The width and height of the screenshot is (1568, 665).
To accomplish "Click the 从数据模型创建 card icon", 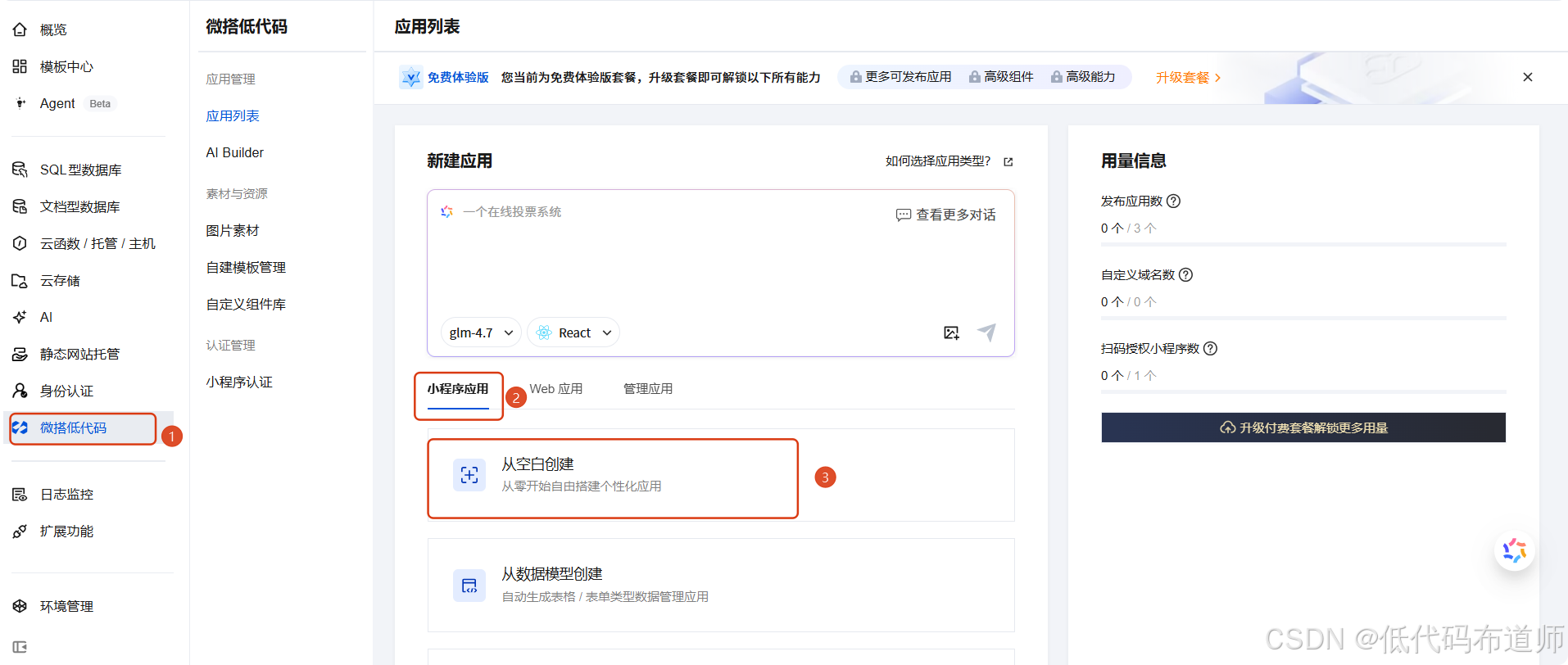I will click(x=469, y=586).
